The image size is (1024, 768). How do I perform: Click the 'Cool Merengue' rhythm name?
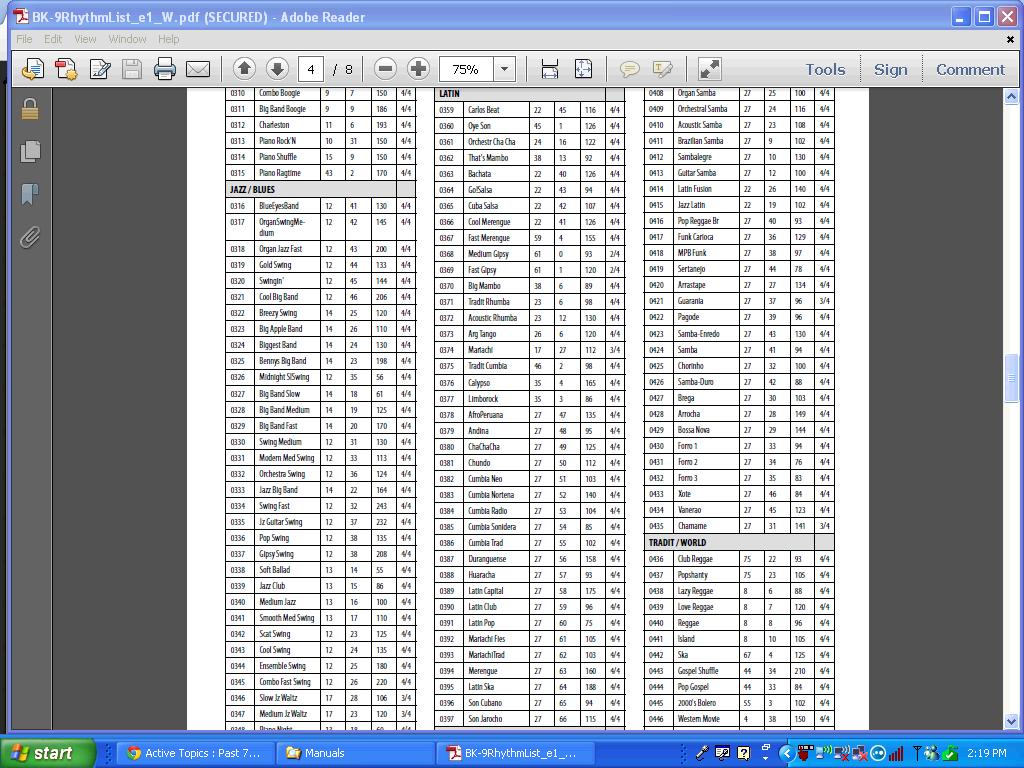pyautogui.click(x=489, y=222)
